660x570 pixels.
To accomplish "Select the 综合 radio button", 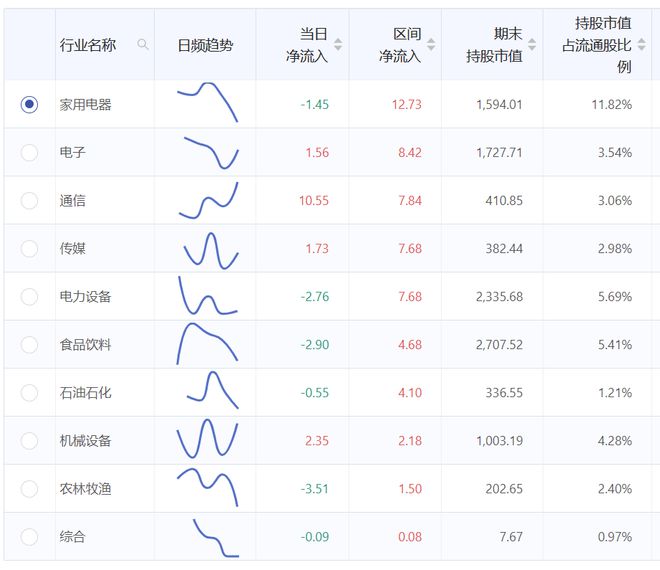I will point(29,537).
